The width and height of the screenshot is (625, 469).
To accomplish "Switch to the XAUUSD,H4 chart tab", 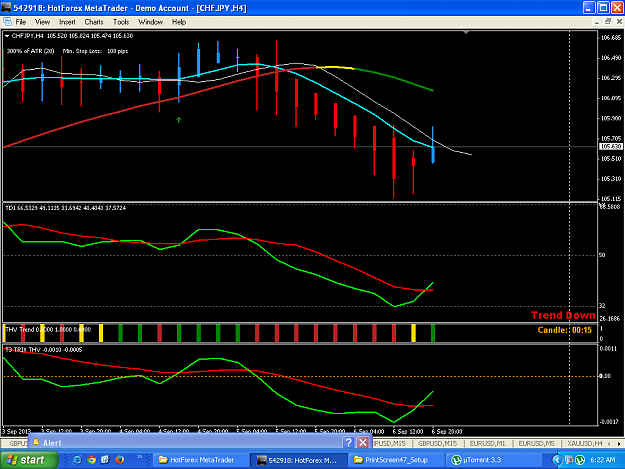I will pos(585,443).
